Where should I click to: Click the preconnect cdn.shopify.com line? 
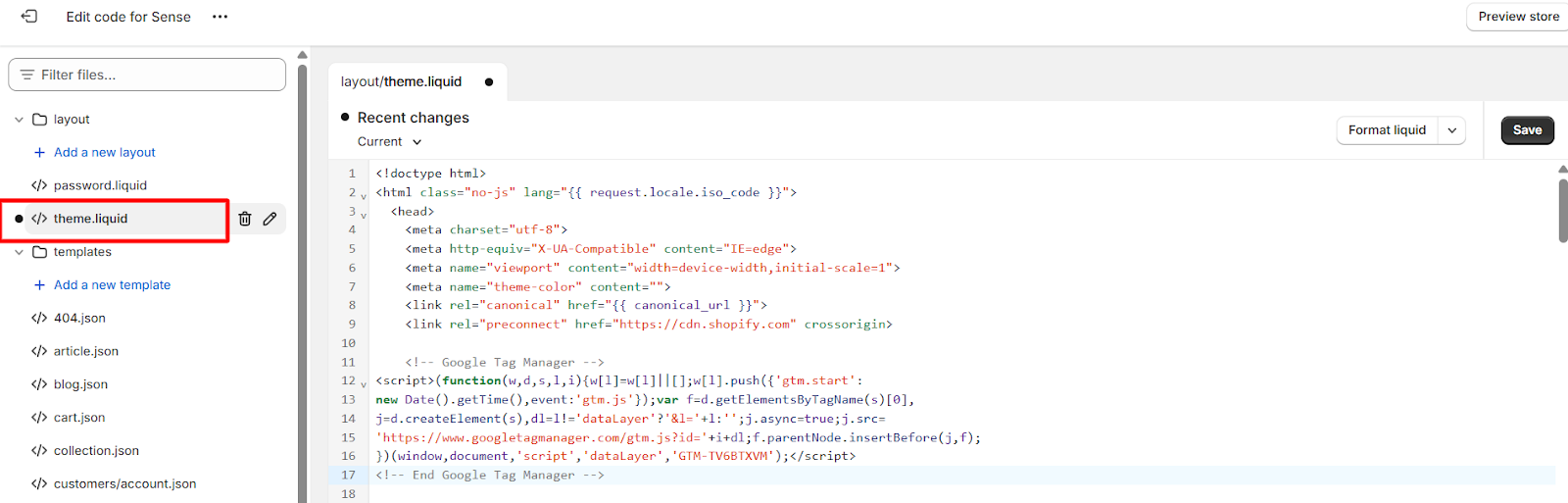click(x=649, y=324)
